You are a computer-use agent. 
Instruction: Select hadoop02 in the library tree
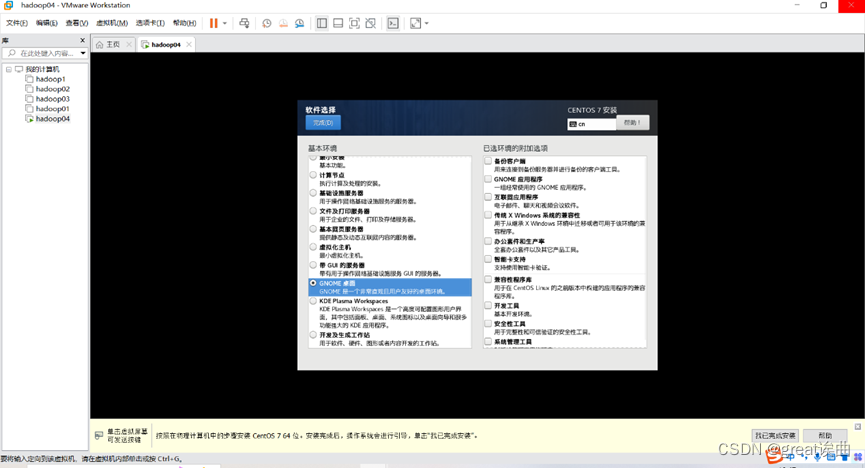[52, 89]
